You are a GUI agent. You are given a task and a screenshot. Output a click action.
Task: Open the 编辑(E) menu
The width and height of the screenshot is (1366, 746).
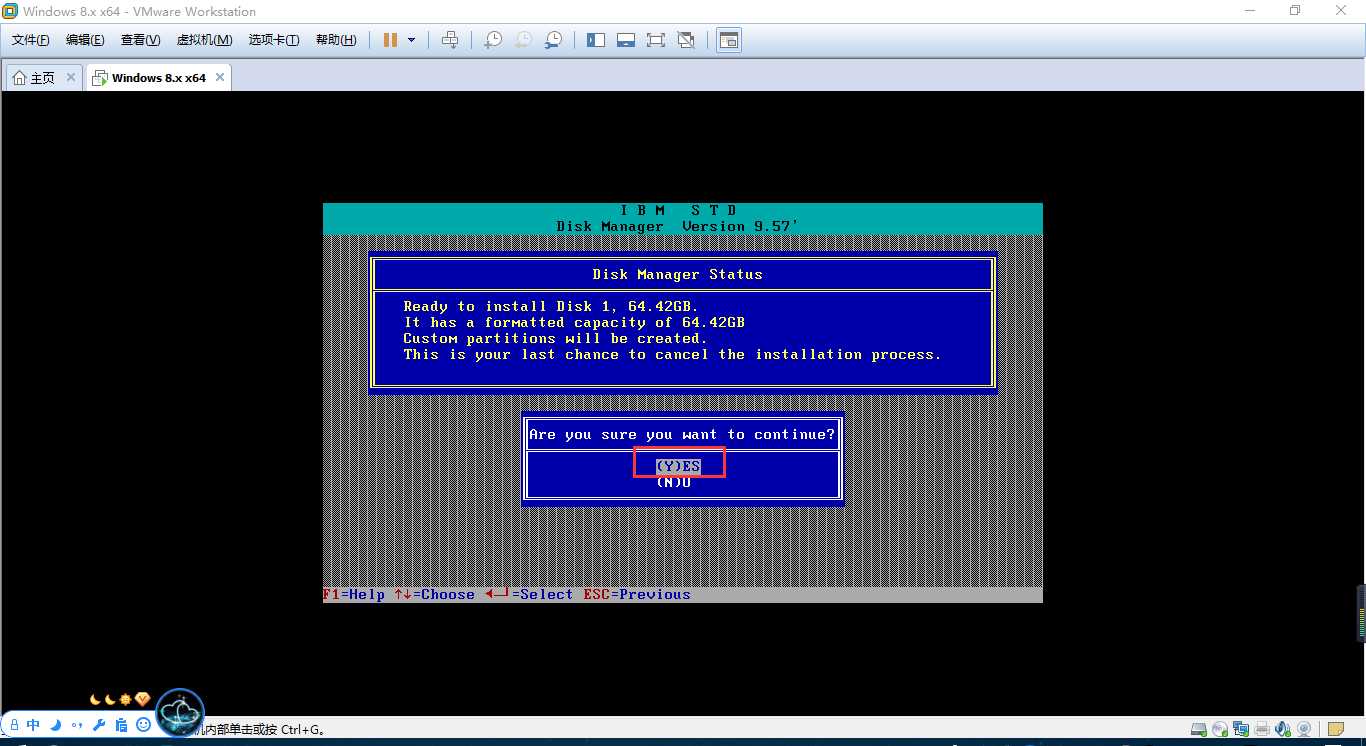[x=85, y=40]
